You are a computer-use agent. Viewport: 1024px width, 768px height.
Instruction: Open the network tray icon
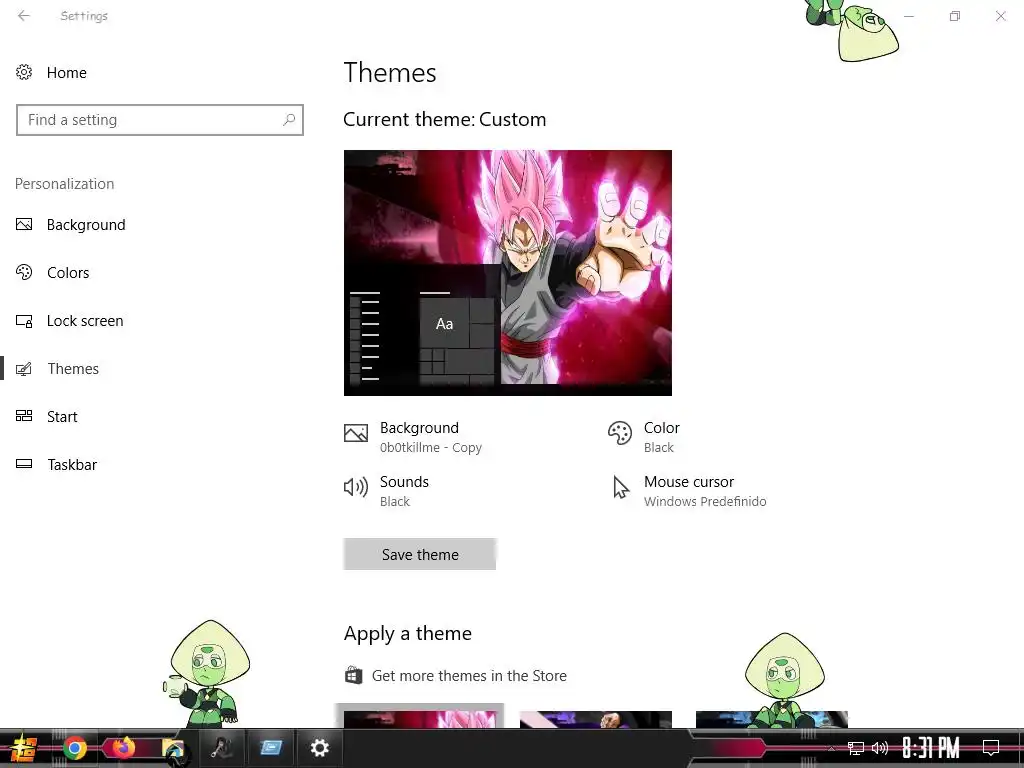pos(856,748)
